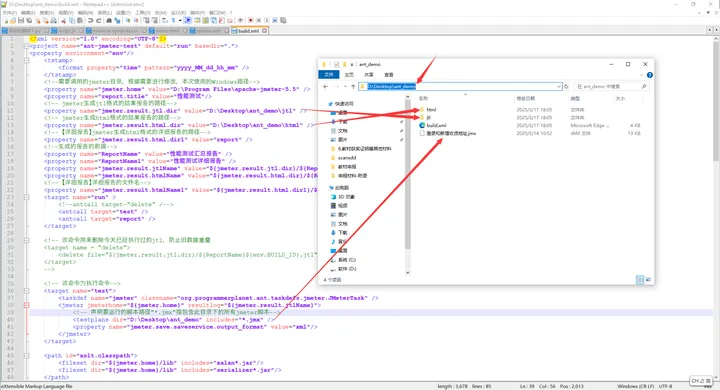Open the 查看 ribbon tab in Explorer
The width and height of the screenshot is (720, 390).
388,75
